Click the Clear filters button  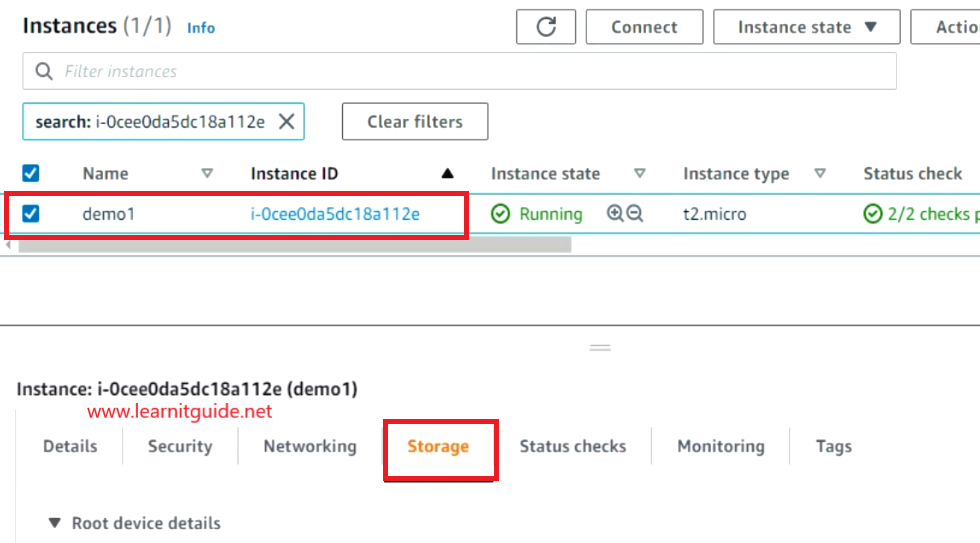[x=415, y=121]
